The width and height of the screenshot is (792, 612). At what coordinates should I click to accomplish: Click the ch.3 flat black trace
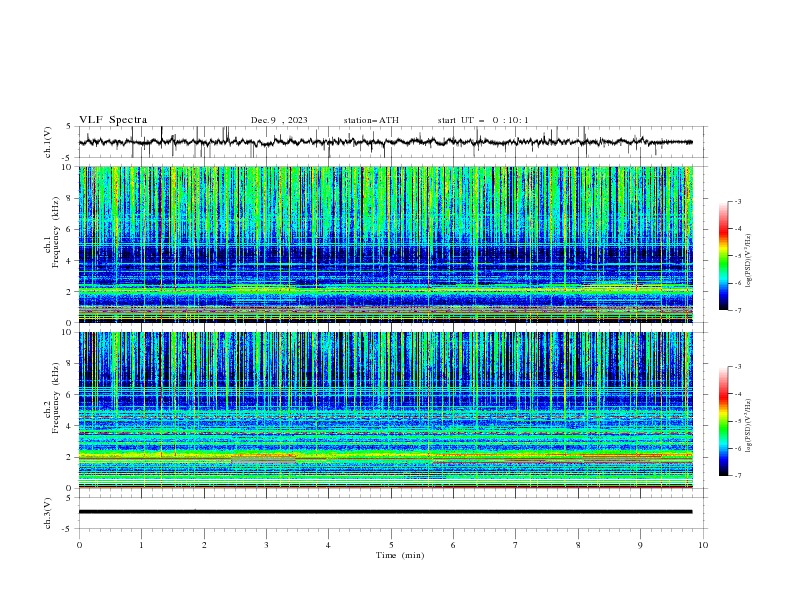pyautogui.click(x=385, y=512)
